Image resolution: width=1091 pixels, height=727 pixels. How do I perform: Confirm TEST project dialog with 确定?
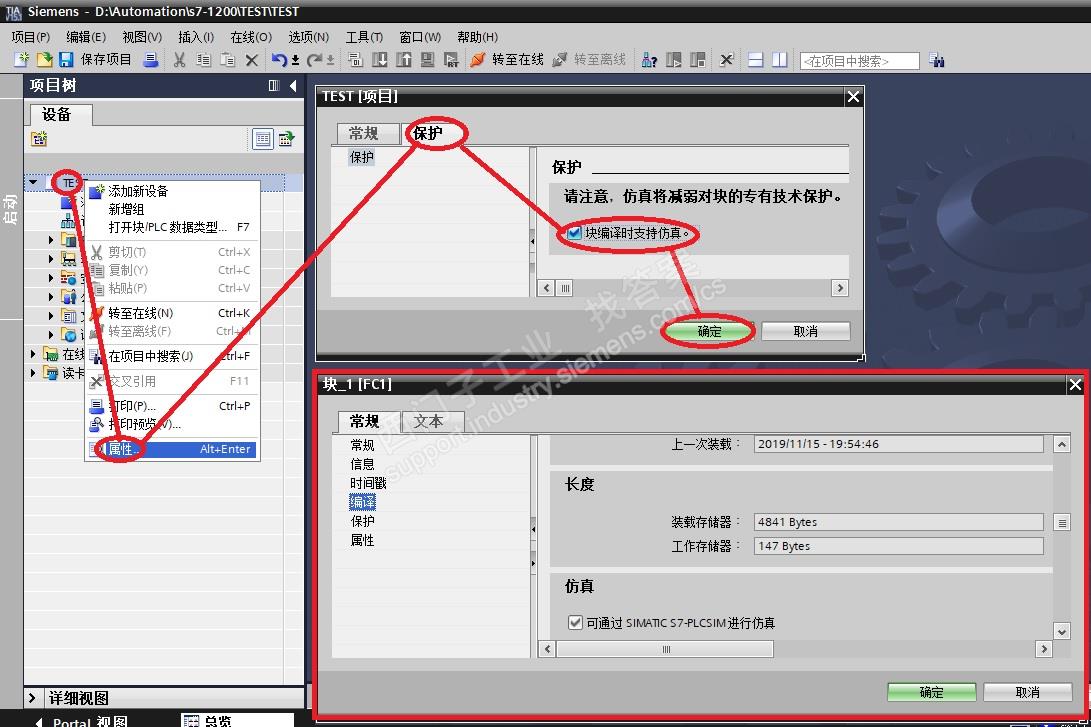(709, 331)
